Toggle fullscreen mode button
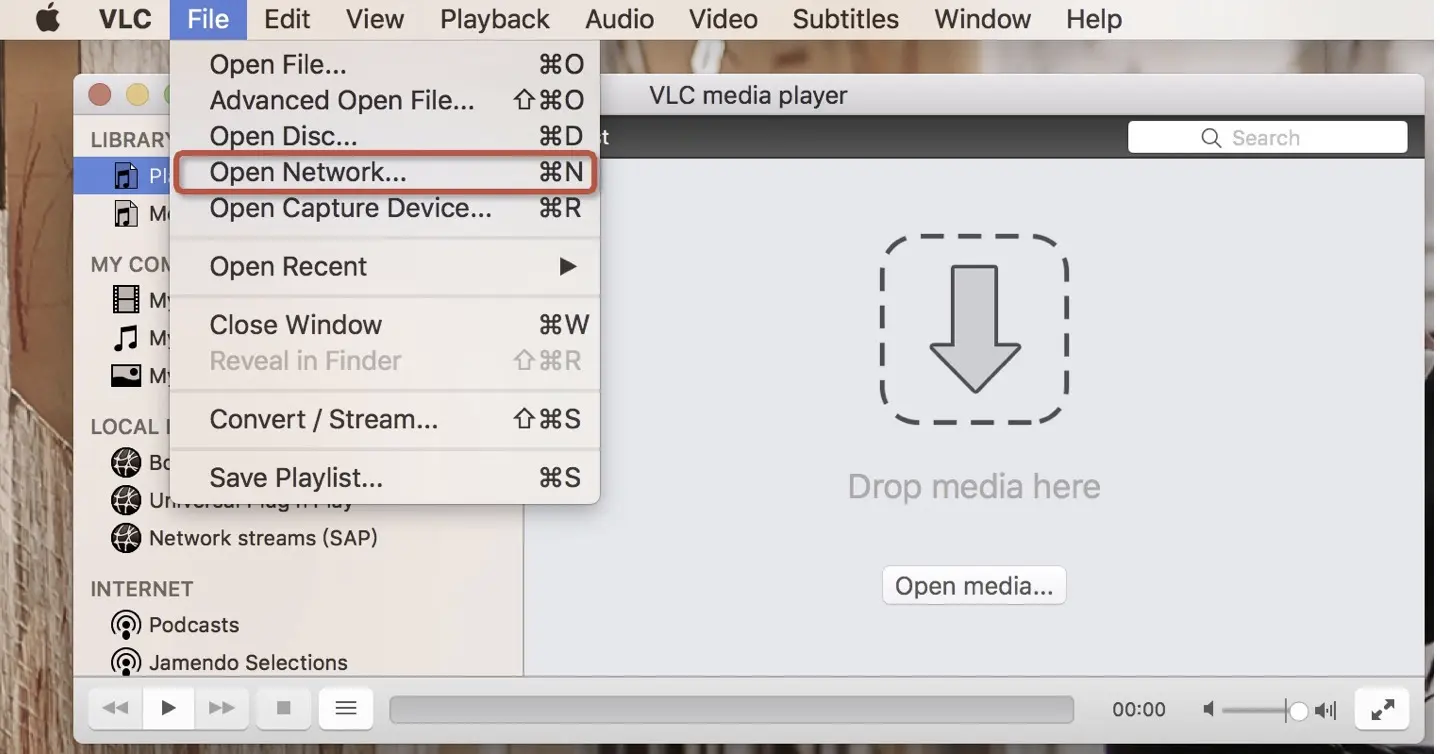1440x754 pixels. [x=1382, y=709]
